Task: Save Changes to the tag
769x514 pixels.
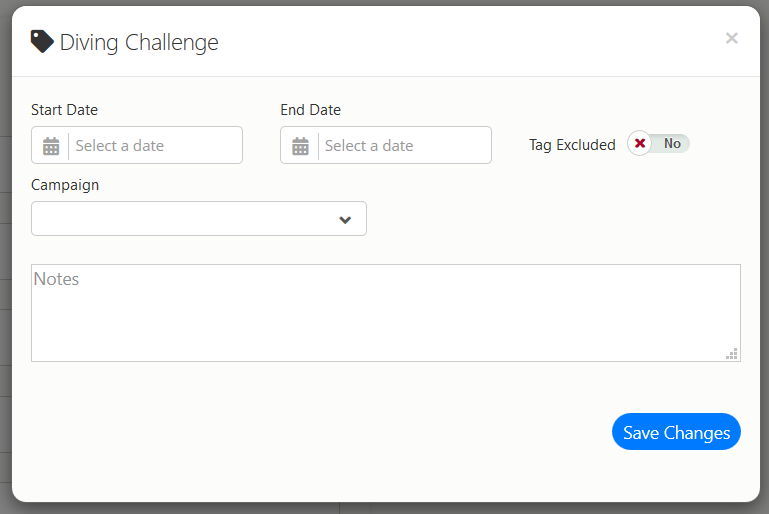Action: [x=676, y=432]
